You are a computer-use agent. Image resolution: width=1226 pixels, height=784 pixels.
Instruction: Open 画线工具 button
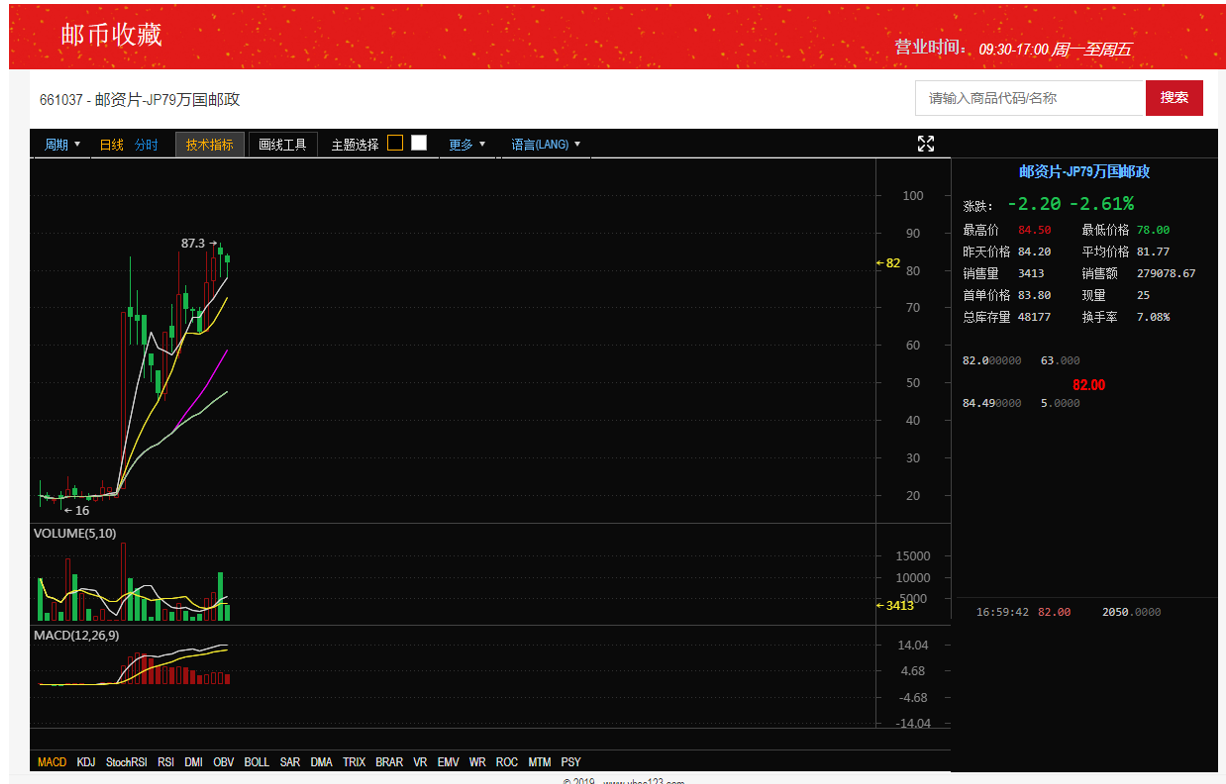283,145
